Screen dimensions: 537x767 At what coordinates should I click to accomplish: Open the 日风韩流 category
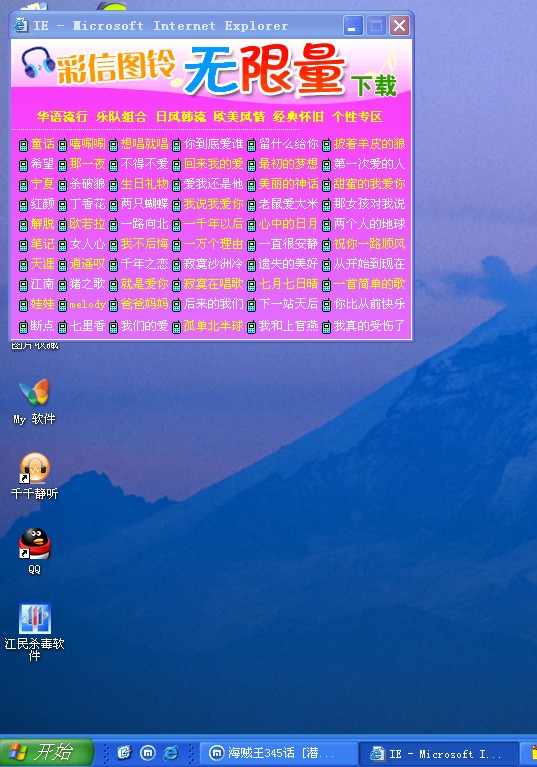coord(180,116)
